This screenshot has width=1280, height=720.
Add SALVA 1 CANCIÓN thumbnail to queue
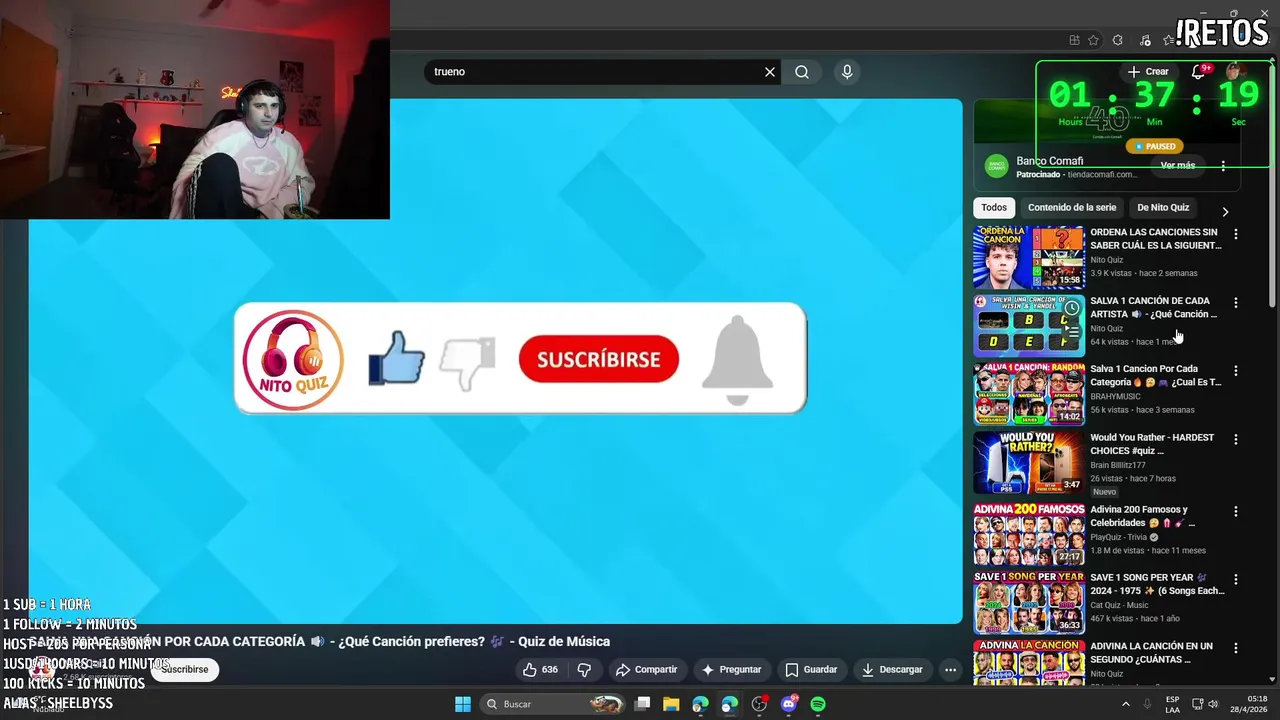click(x=1071, y=331)
